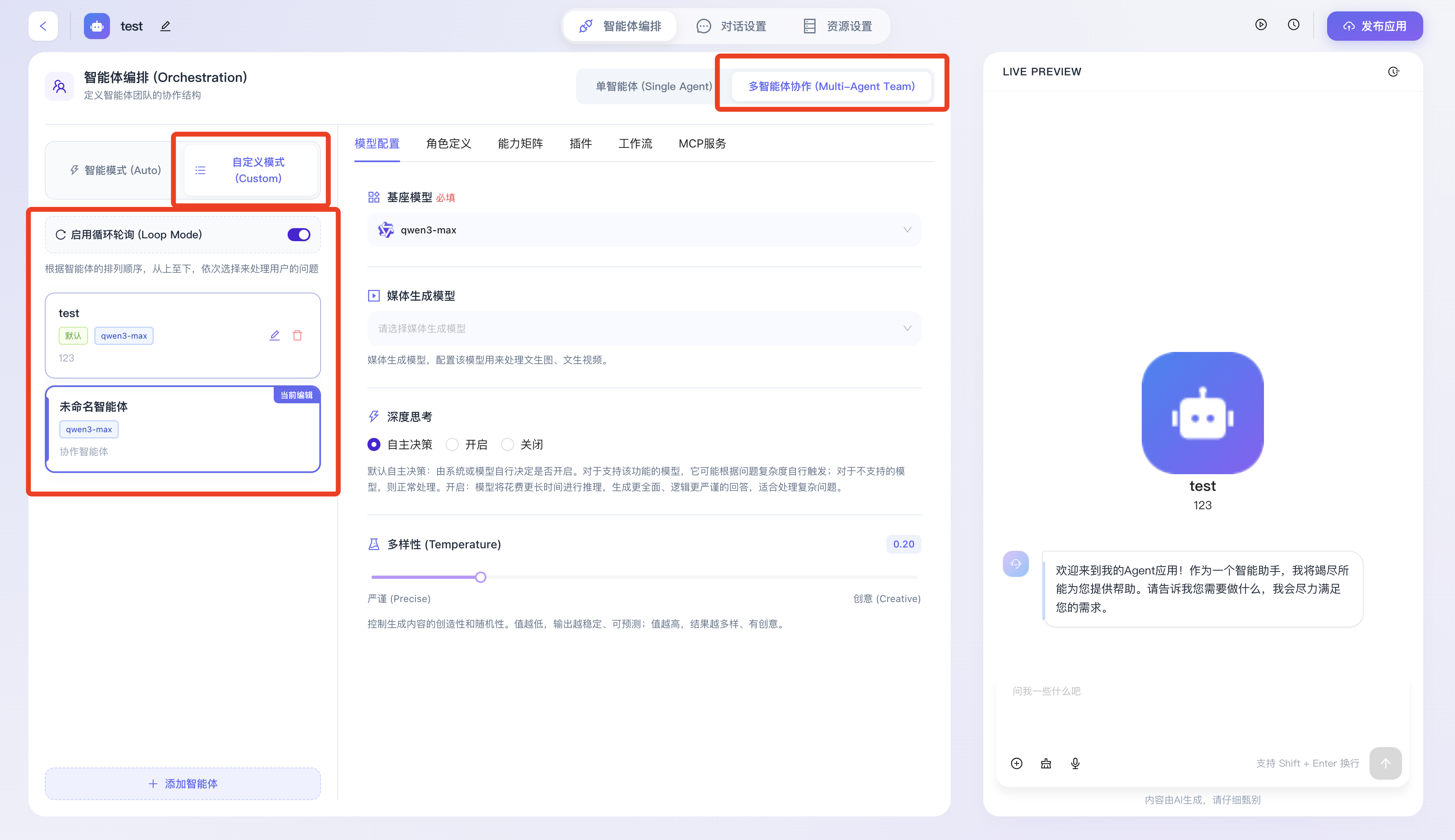
Task: Select the 关闭 deep thinking radio option
Action: (x=508, y=444)
